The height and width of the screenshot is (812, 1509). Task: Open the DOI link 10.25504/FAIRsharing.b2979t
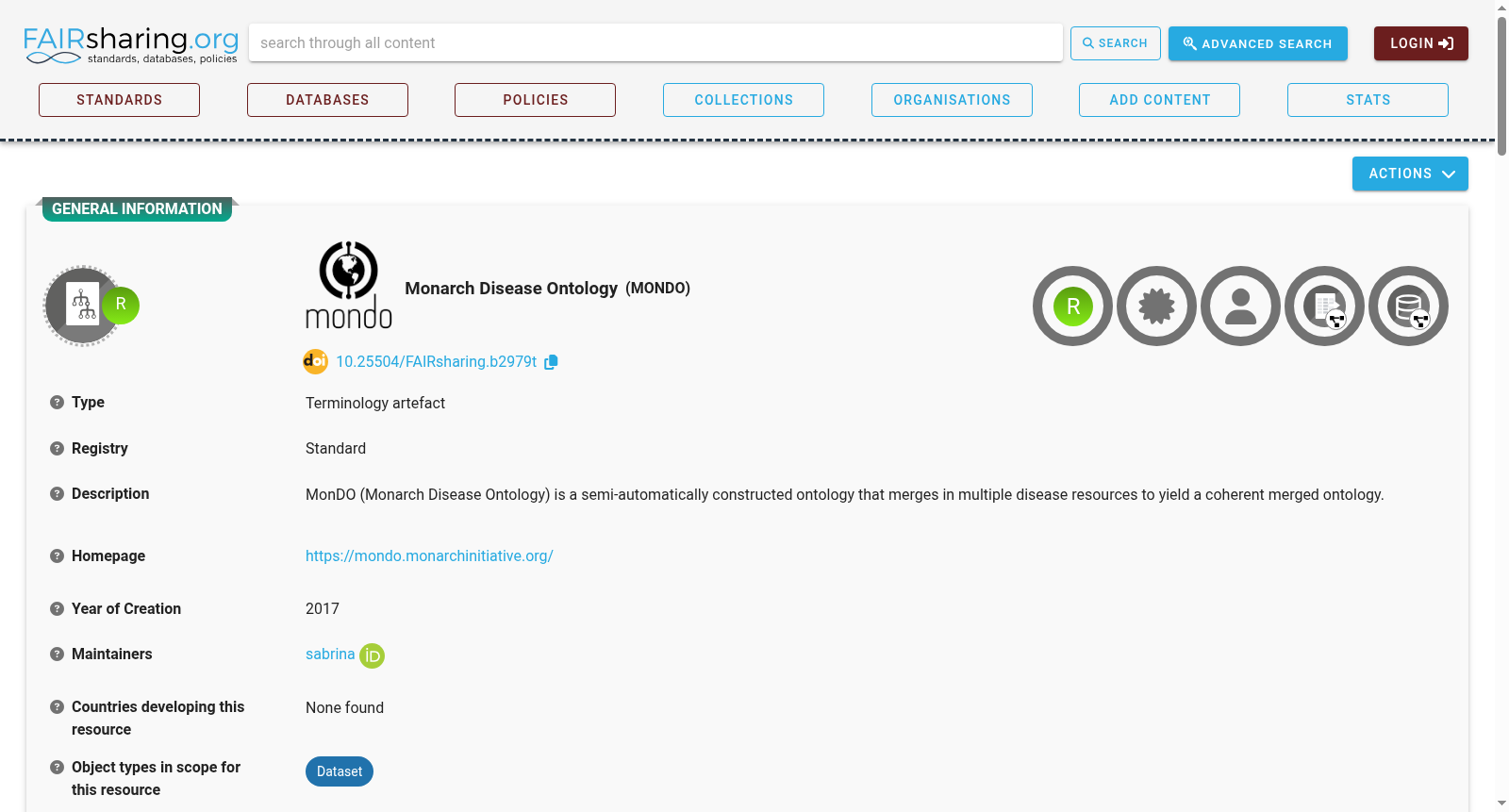437,362
